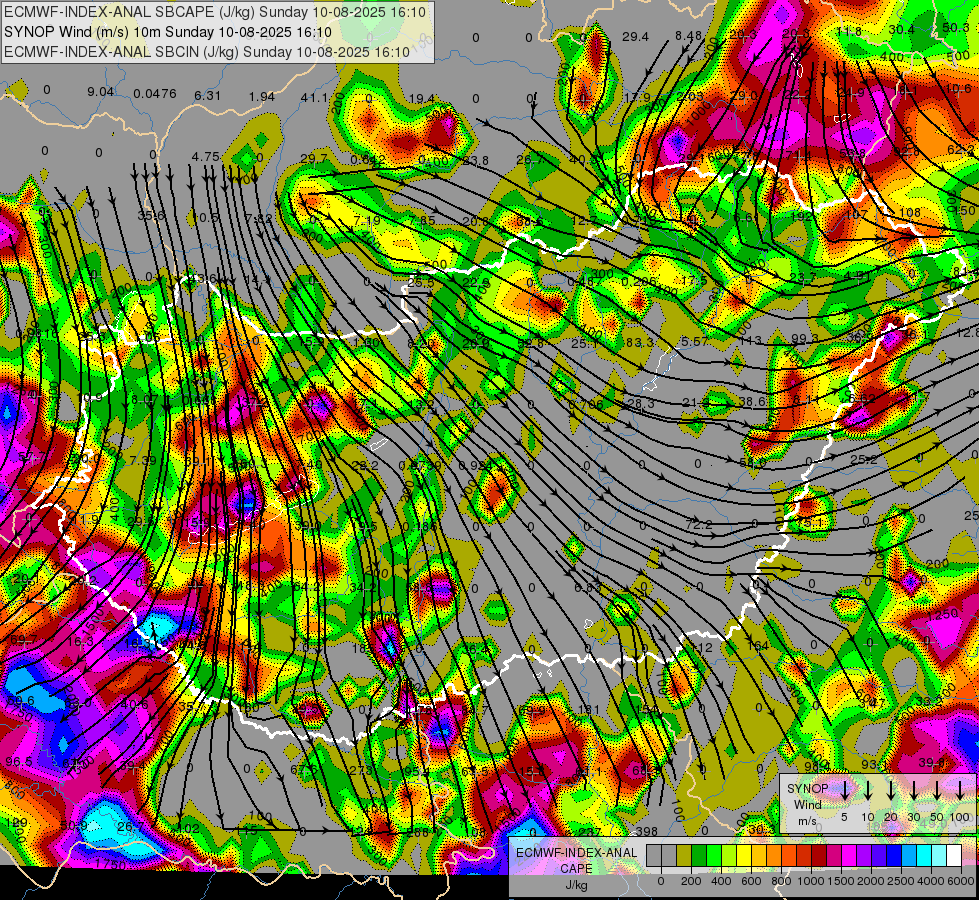
Task: Select the olive swatch in the CAPE legend
Action: (x=684, y=855)
